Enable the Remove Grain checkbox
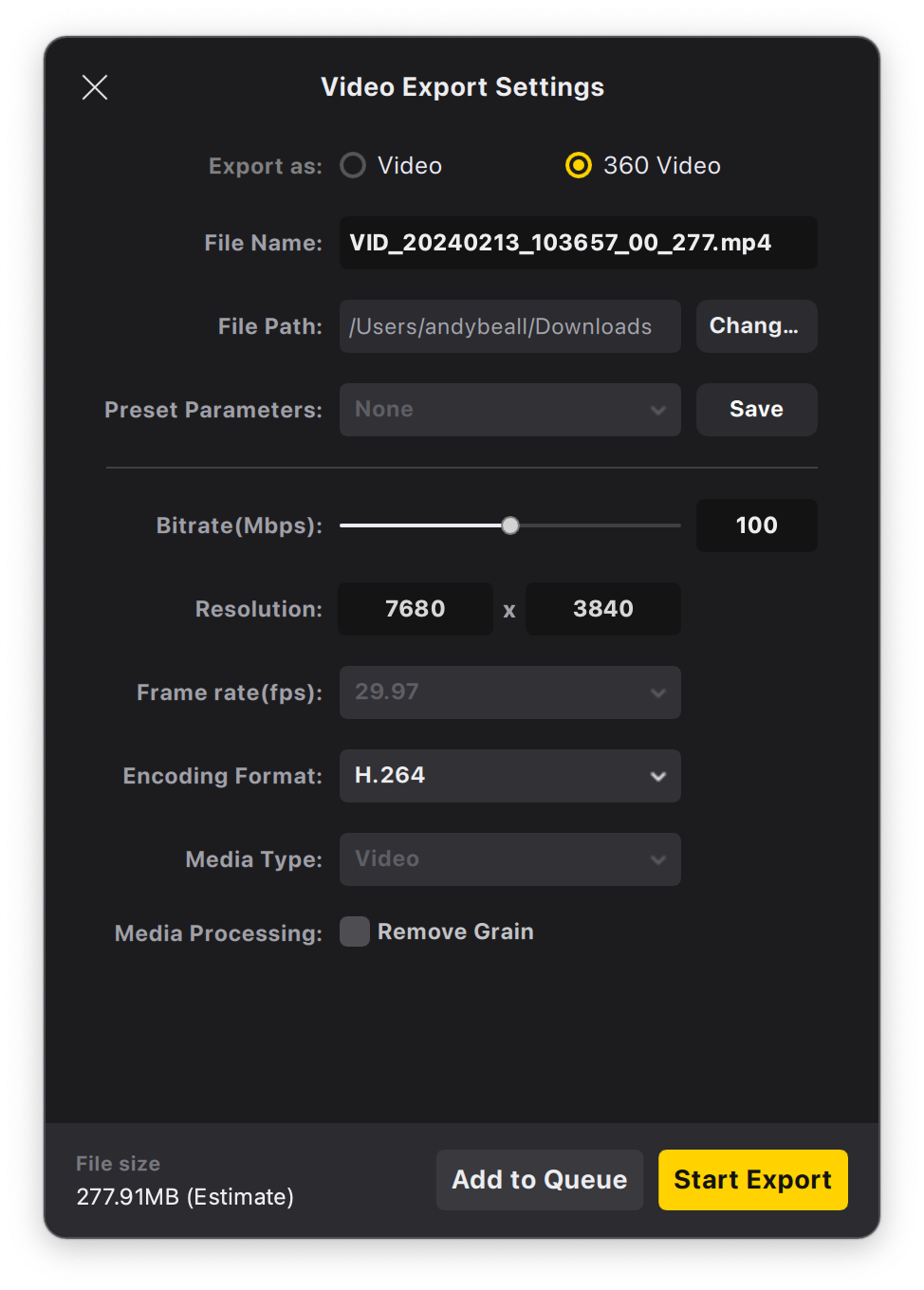This screenshot has width=924, height=1290. 355,931
